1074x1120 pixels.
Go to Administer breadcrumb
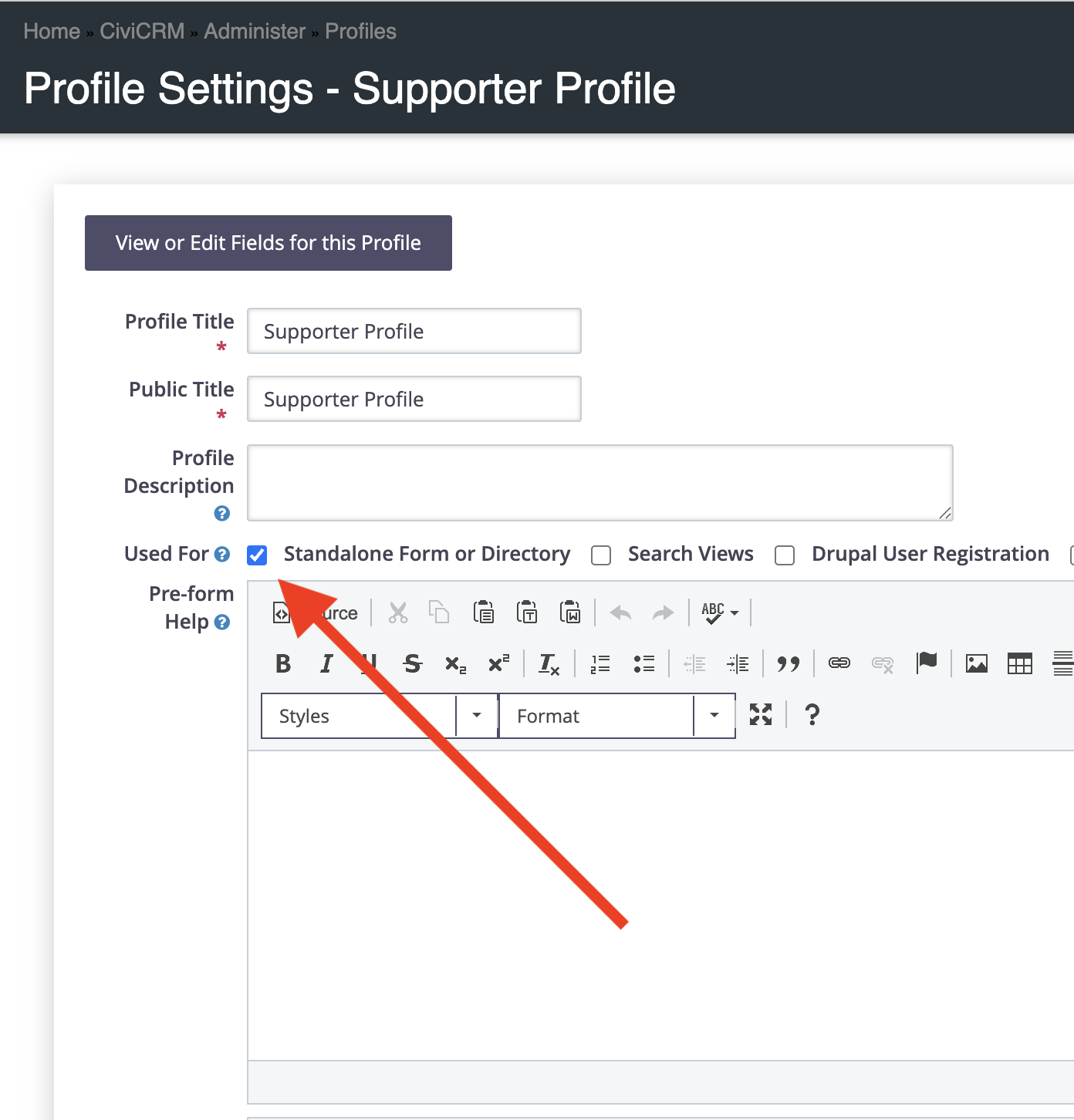point(255,32)
